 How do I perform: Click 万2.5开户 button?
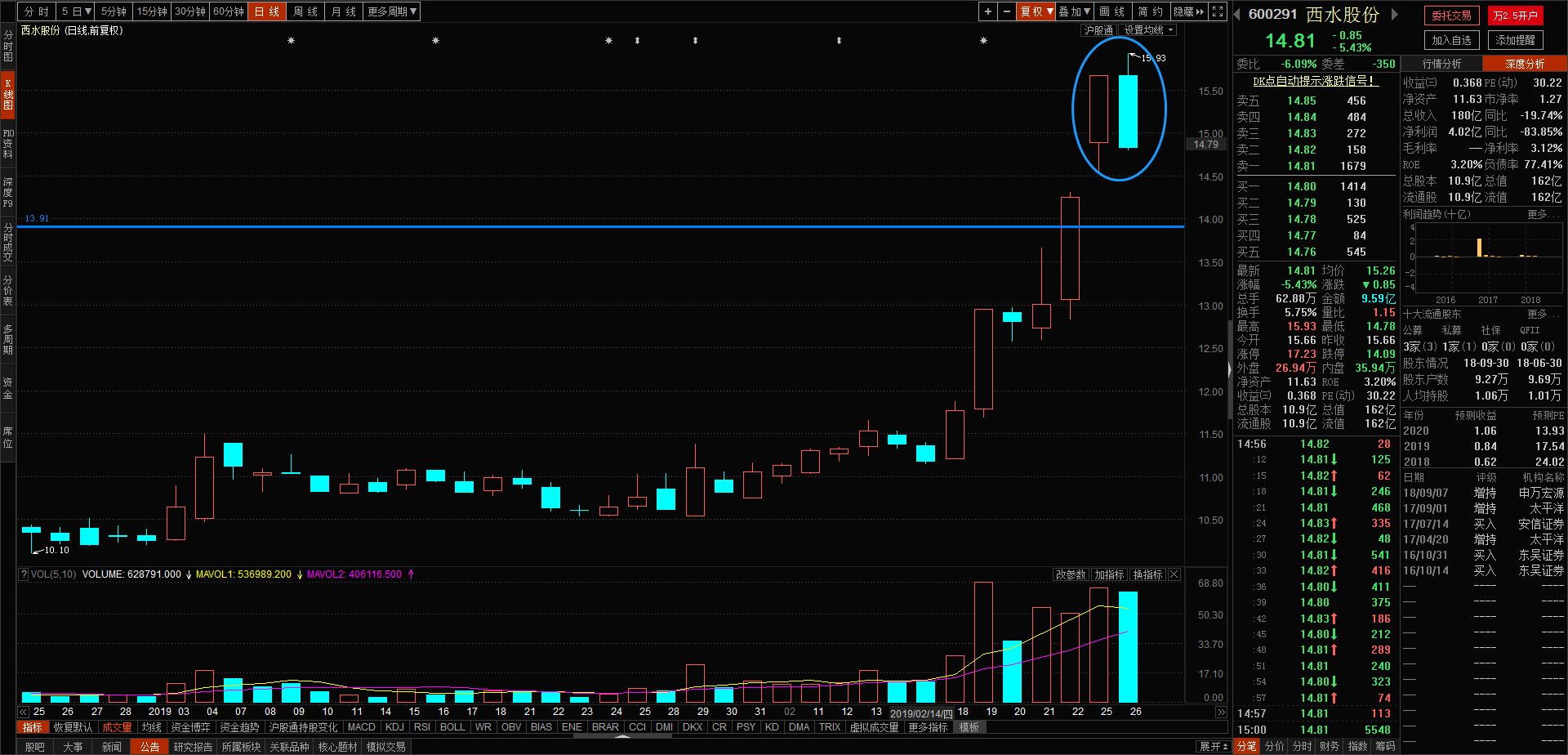pos(1515,16)
